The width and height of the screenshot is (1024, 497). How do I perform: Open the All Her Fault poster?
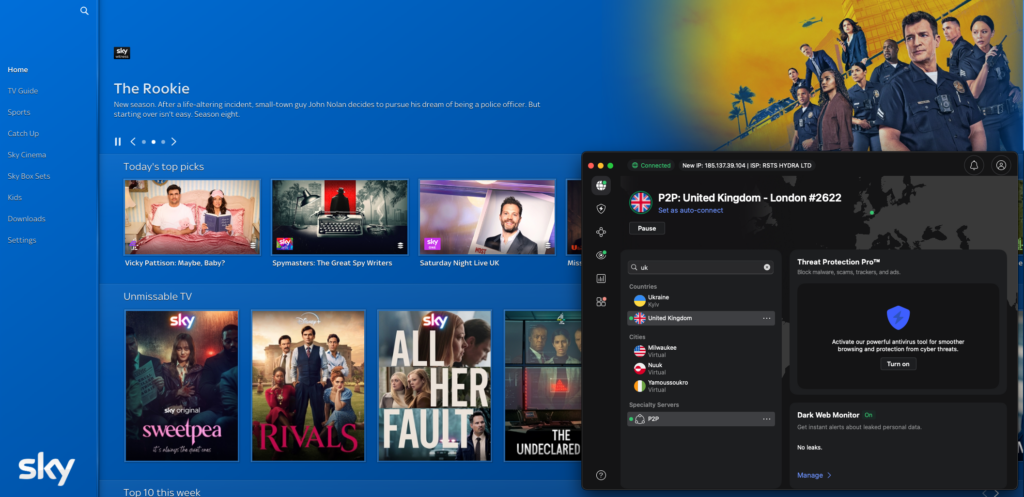point(435,385)
